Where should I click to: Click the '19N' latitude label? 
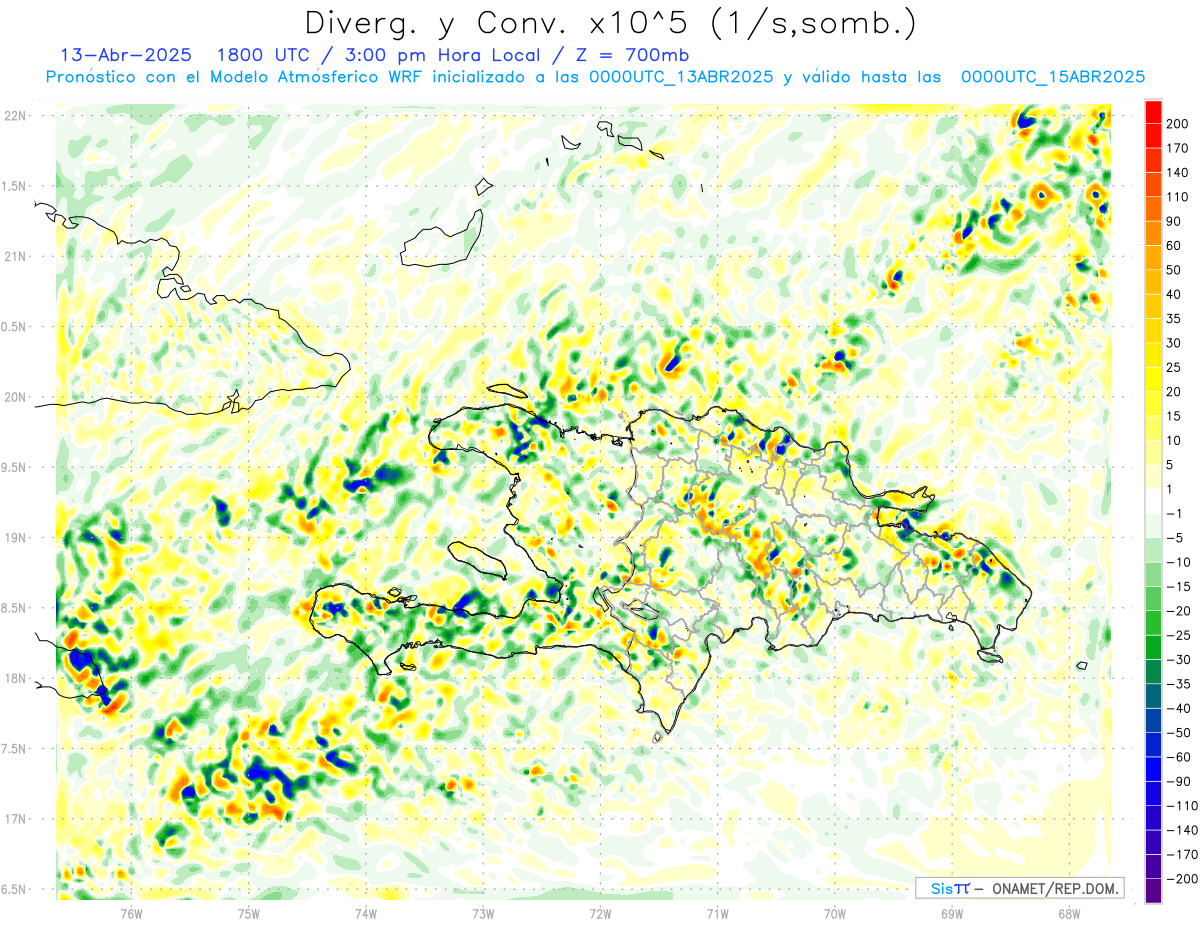[14, 538]
